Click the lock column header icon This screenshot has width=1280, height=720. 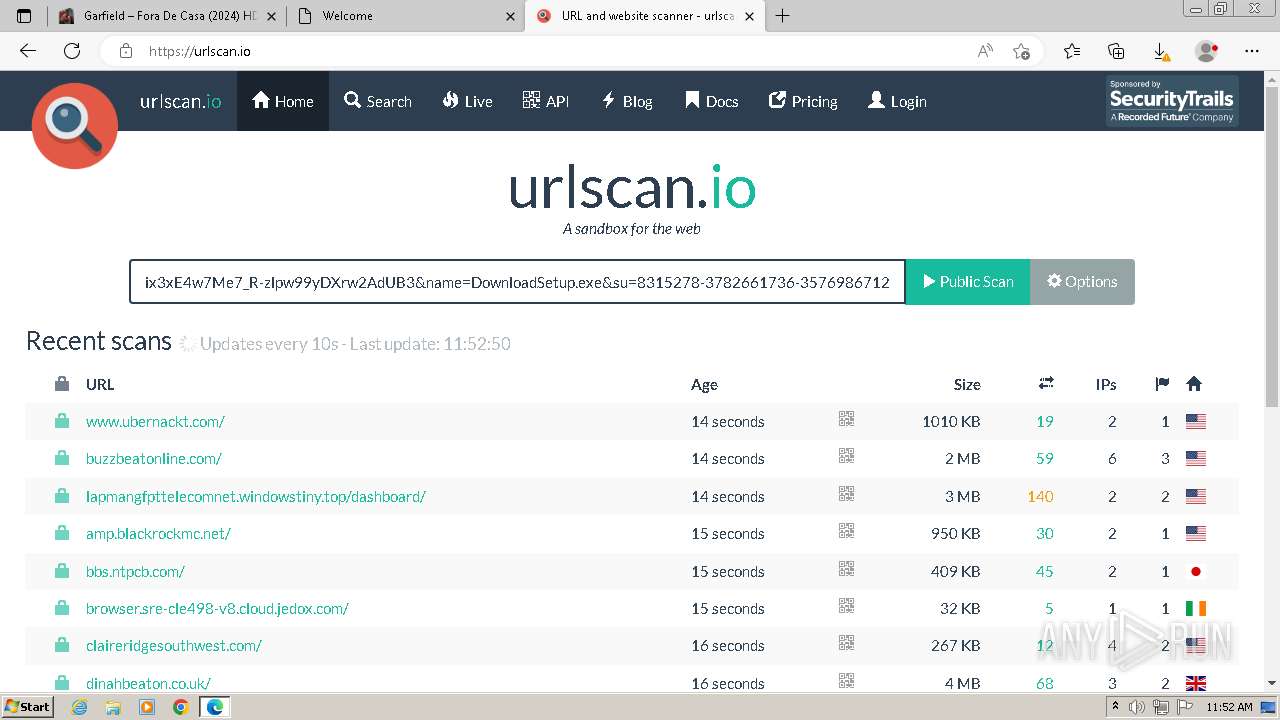point(62,384)
